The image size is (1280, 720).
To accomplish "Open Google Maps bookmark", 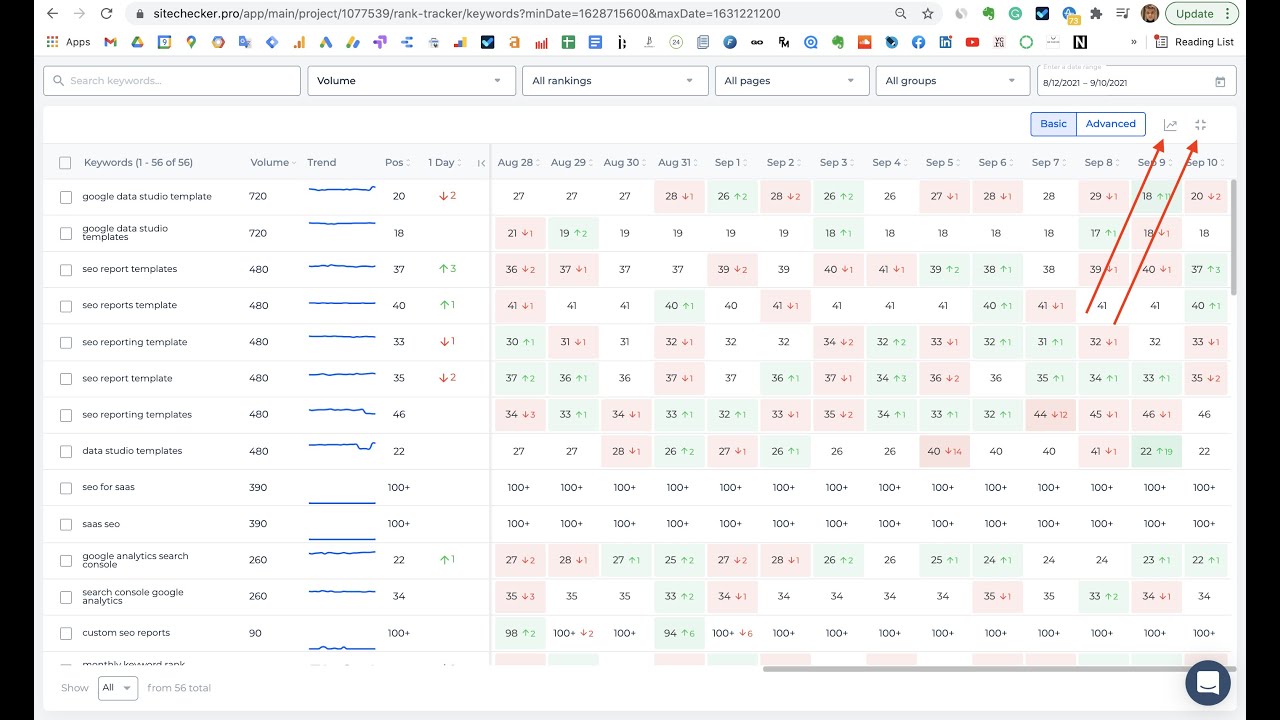I will click(191, 42).
